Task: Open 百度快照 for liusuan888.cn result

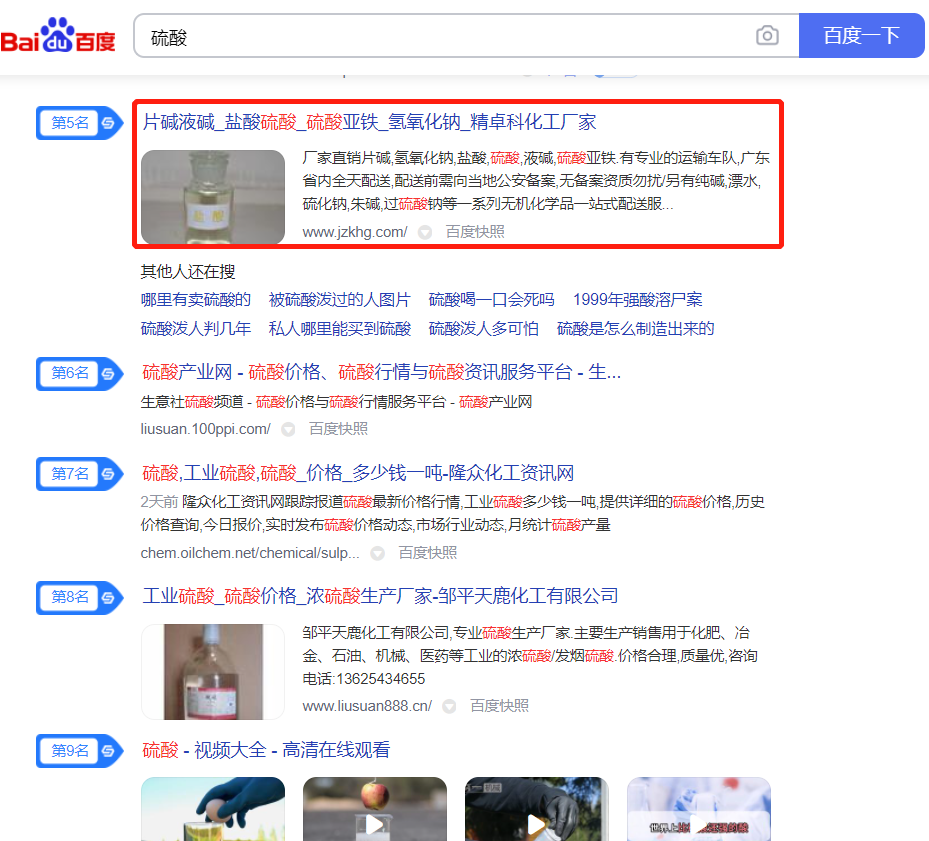Action: click(x=499, y=706)
